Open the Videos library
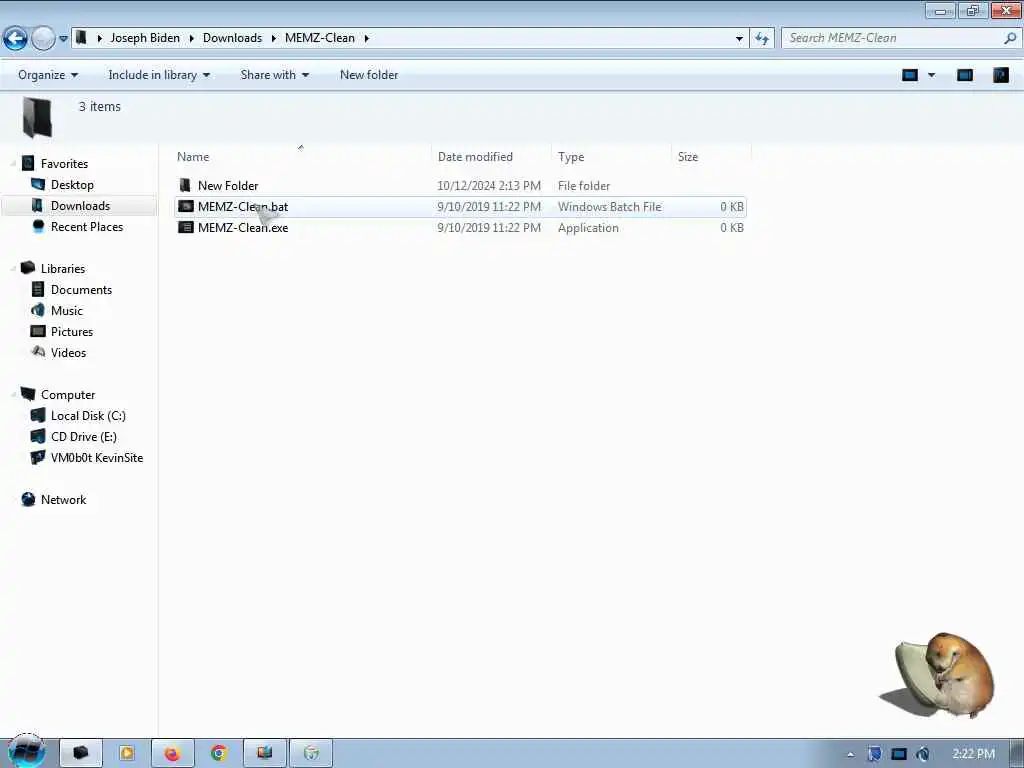Image resolution: width=1024 pixels, height=768 pixels. coord(68,353)
